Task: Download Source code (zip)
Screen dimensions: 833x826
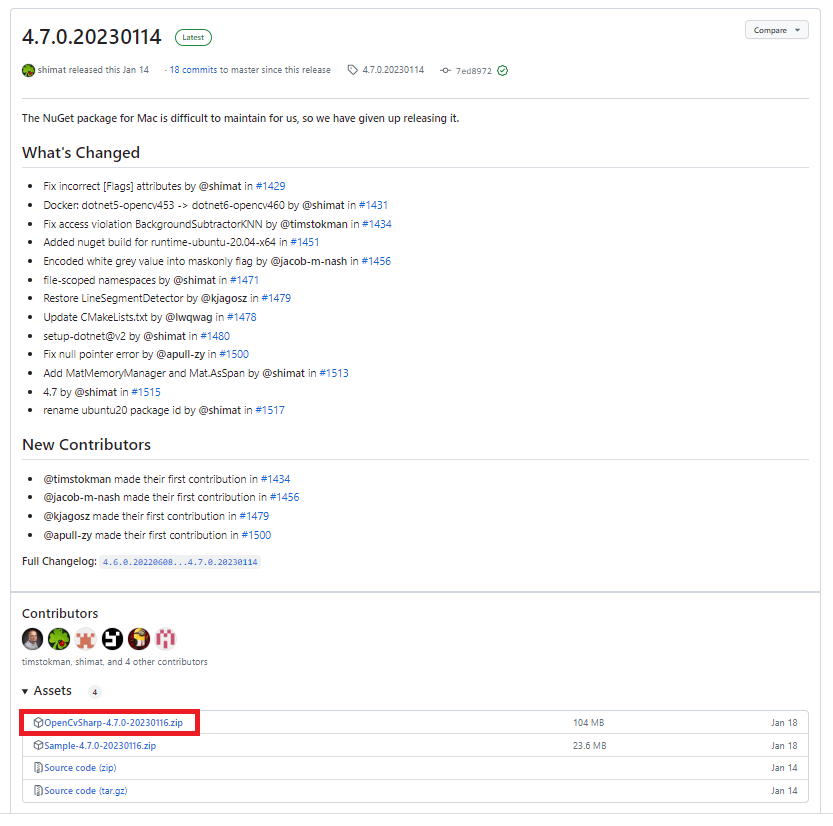Action: (80, 768)
